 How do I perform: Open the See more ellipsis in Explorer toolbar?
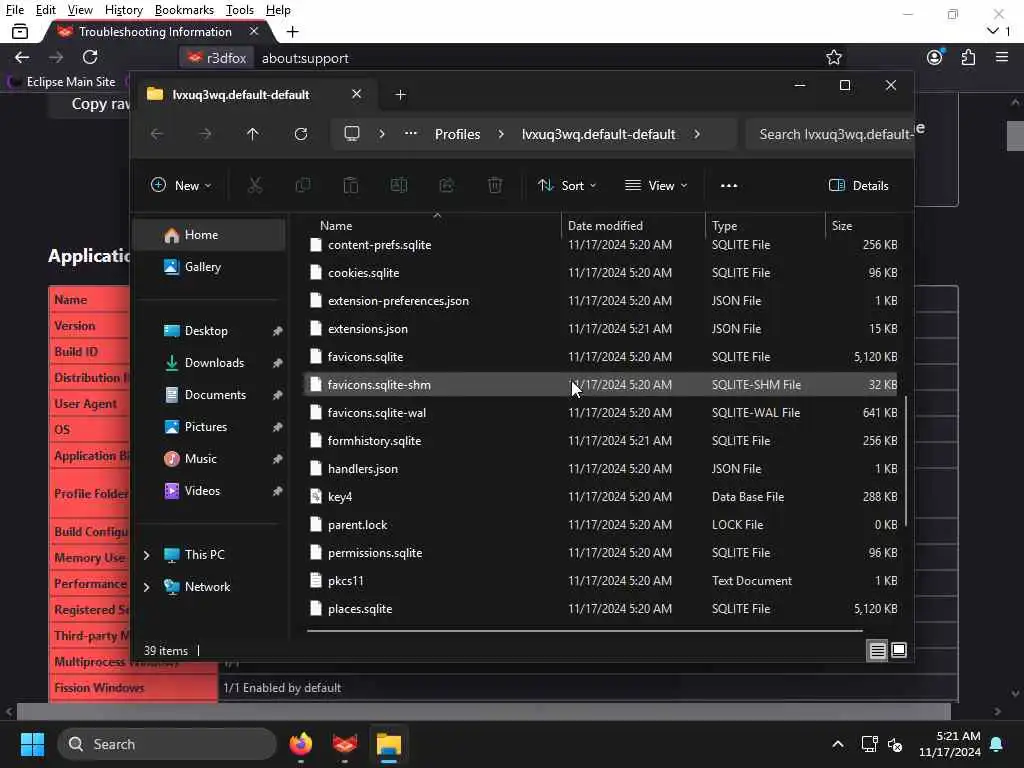(729, 185)
